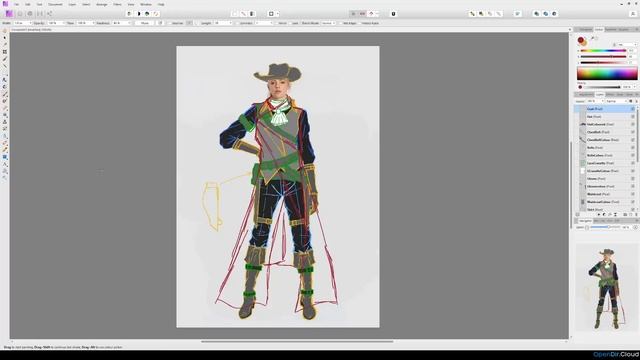The image size is (640, 360).
Task: Open the Assistant options icon
Action: 393,14
